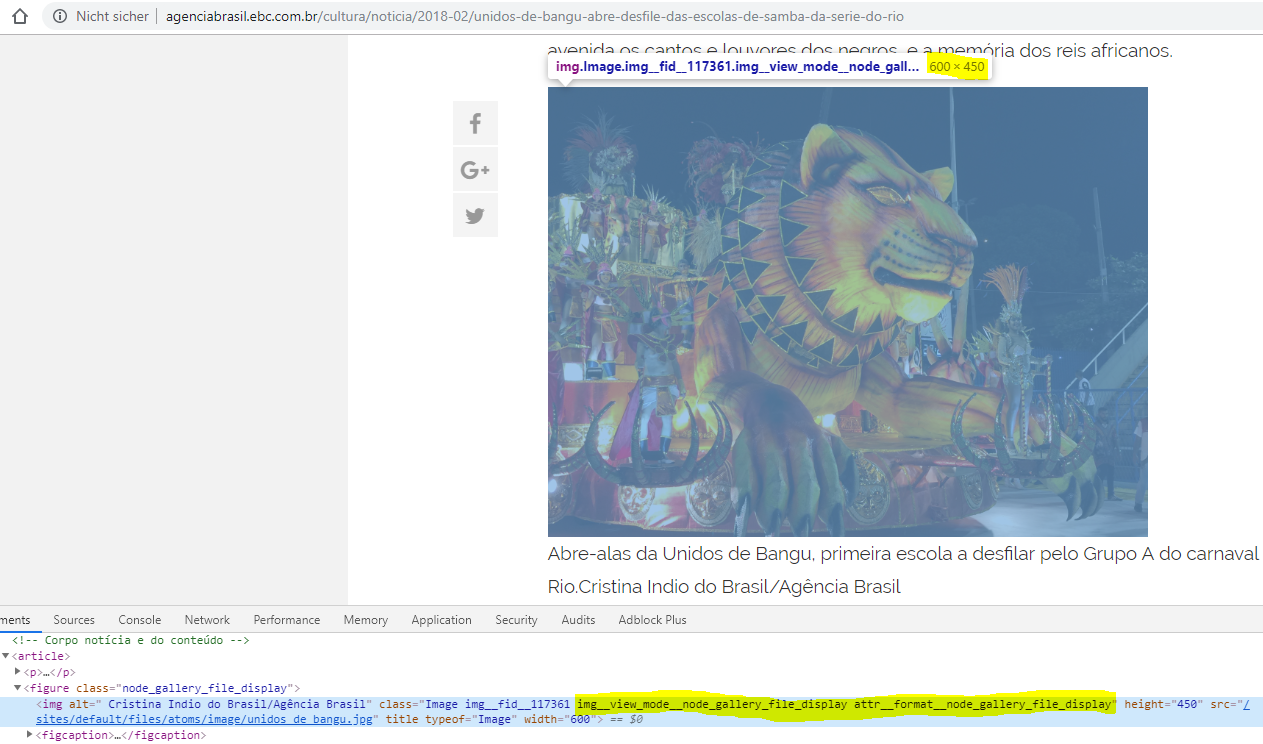Click the photo credit Cristina Indio do Brasil line

(x=724, y=587)
